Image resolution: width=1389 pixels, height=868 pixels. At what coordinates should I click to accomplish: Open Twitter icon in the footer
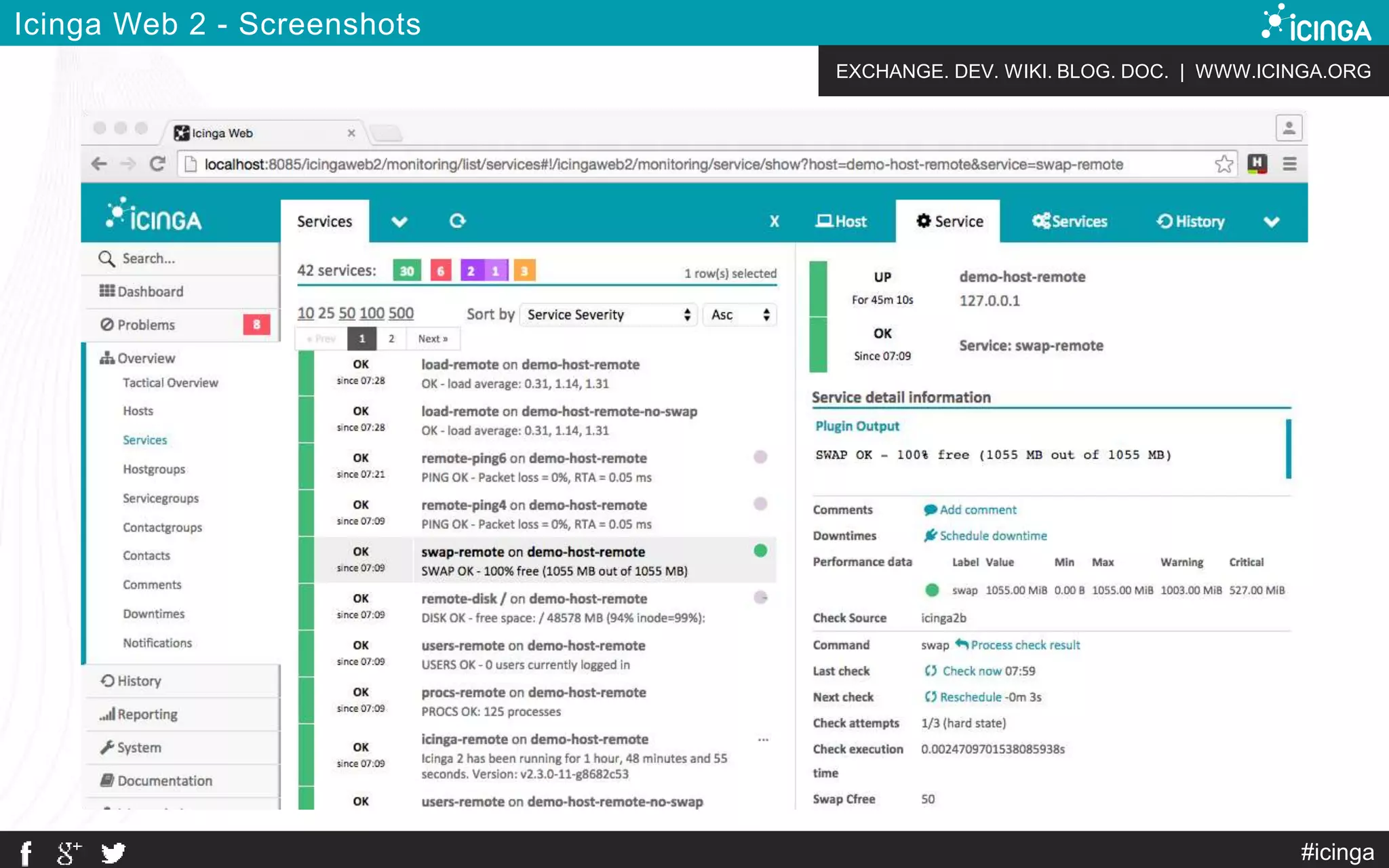(x=113, y=852)
